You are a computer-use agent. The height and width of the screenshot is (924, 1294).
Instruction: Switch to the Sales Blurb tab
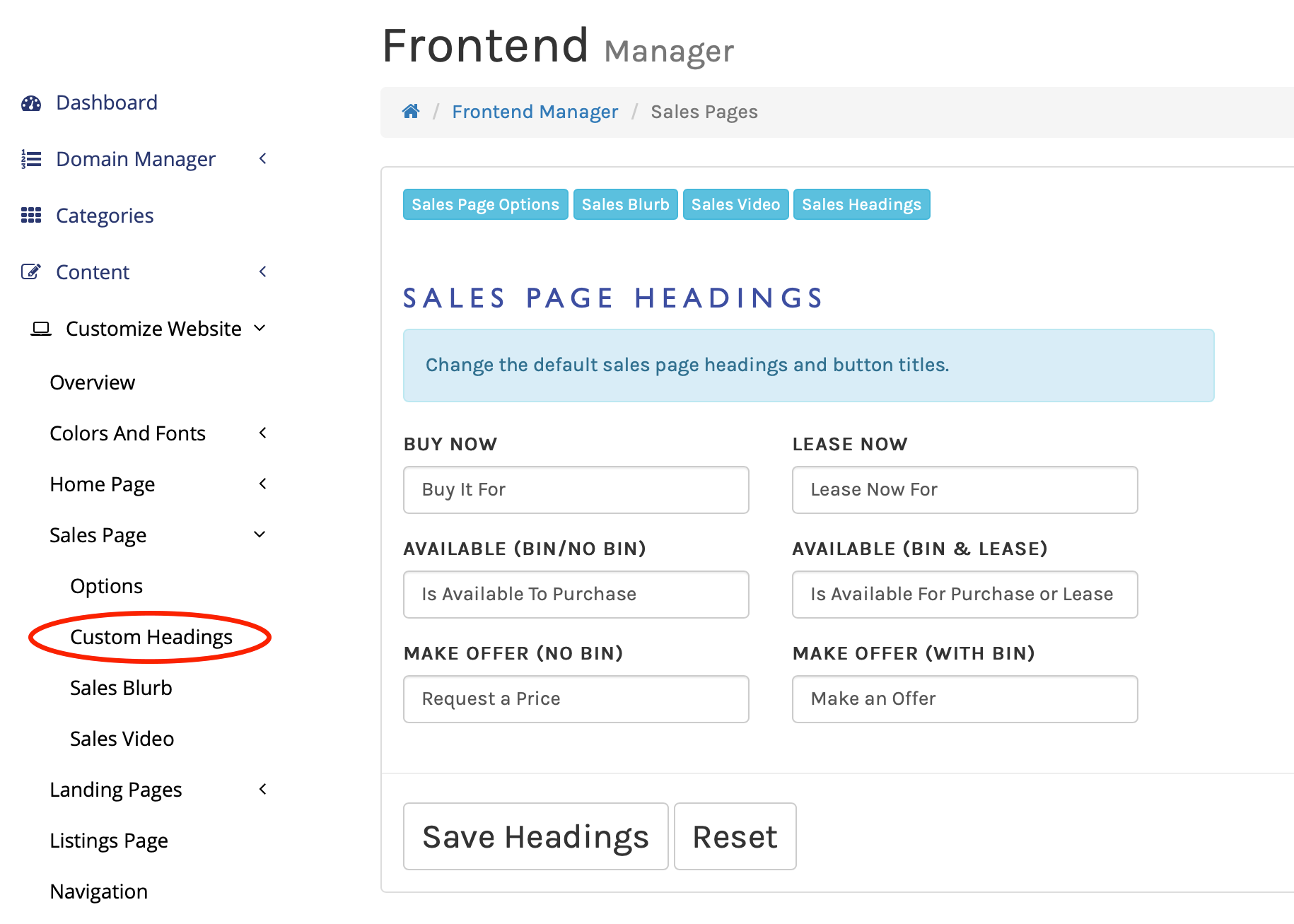pyautogui.click(x=625, y=204)
